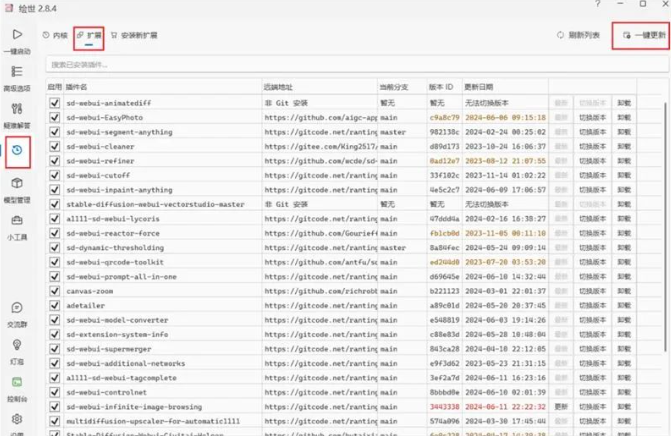Click 卸载 for sd-dynamic-thresholding
Image resolution: width=671 pixels, height=436 pixels.
click(624, 248)
